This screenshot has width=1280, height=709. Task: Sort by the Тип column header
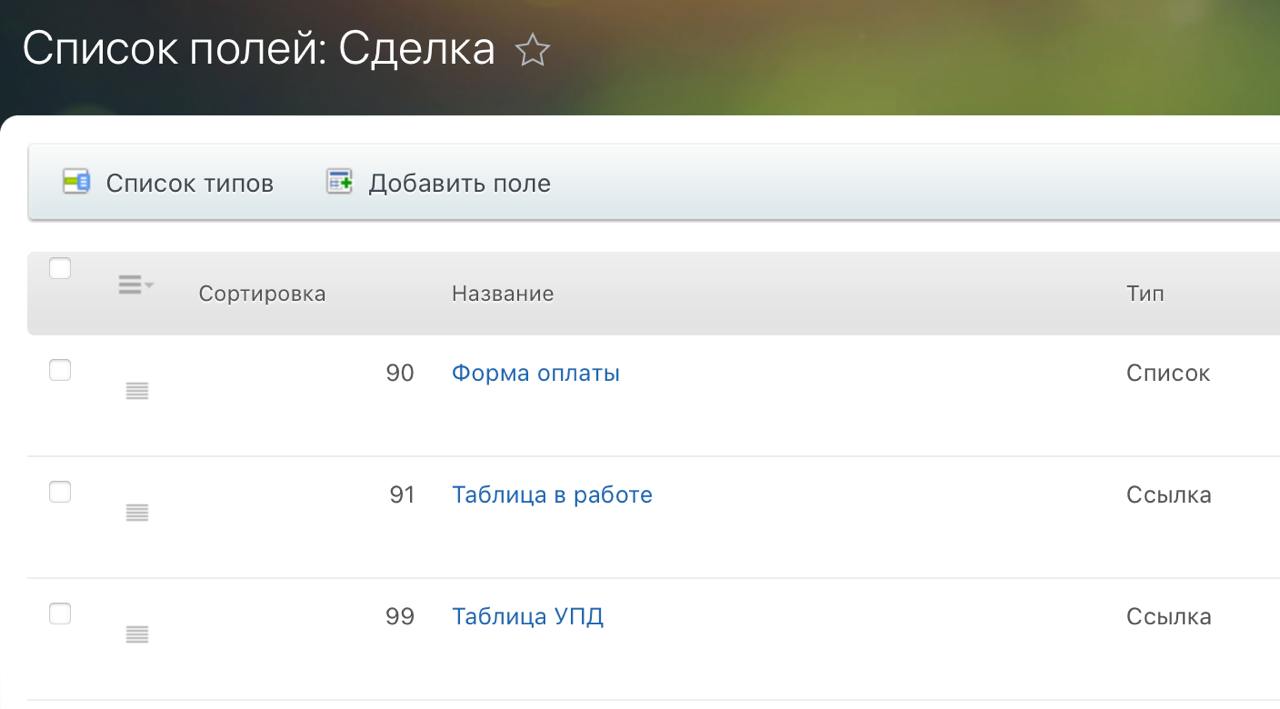coord(1145,294)
